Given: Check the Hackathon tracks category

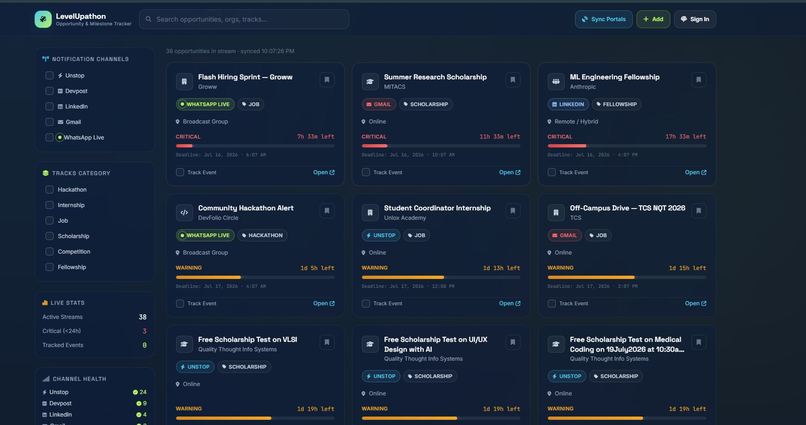Looking at the screenshot, I should tap(49, 190).
